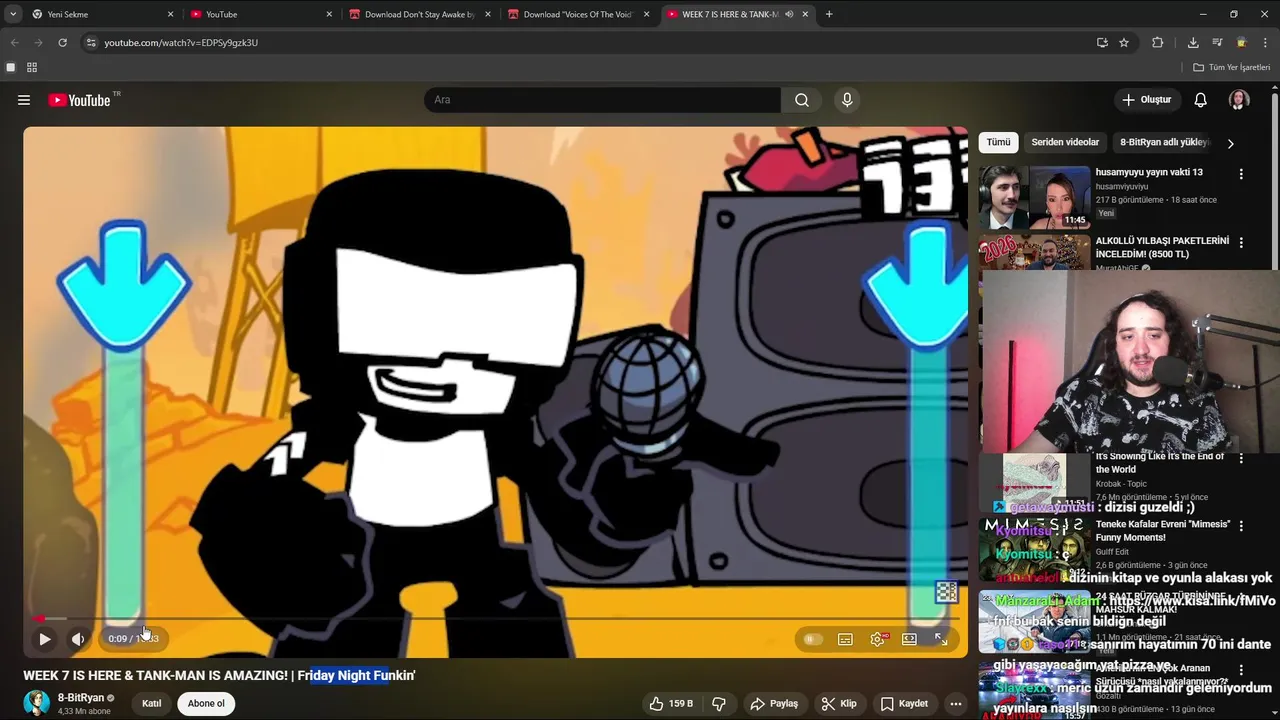Image resolution: width=1280 pixels, height=720 pixels.
Task: Open options for Teneke Kafalar Evreni video
Action: 1241,526
